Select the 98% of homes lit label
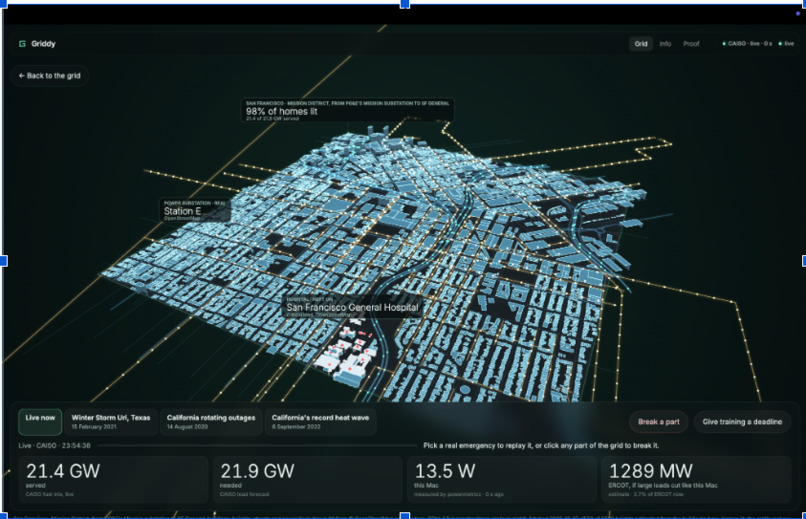 (x=347, y=110)
